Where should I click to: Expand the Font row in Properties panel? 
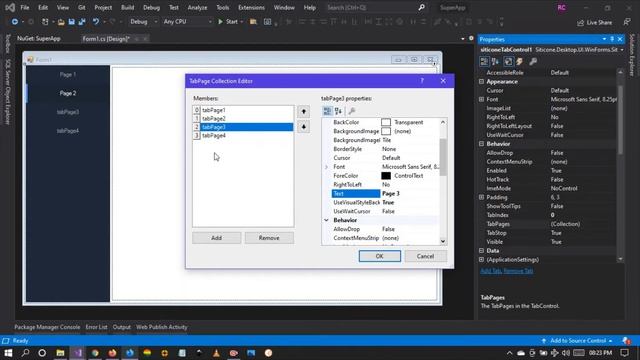coord(481,99)
